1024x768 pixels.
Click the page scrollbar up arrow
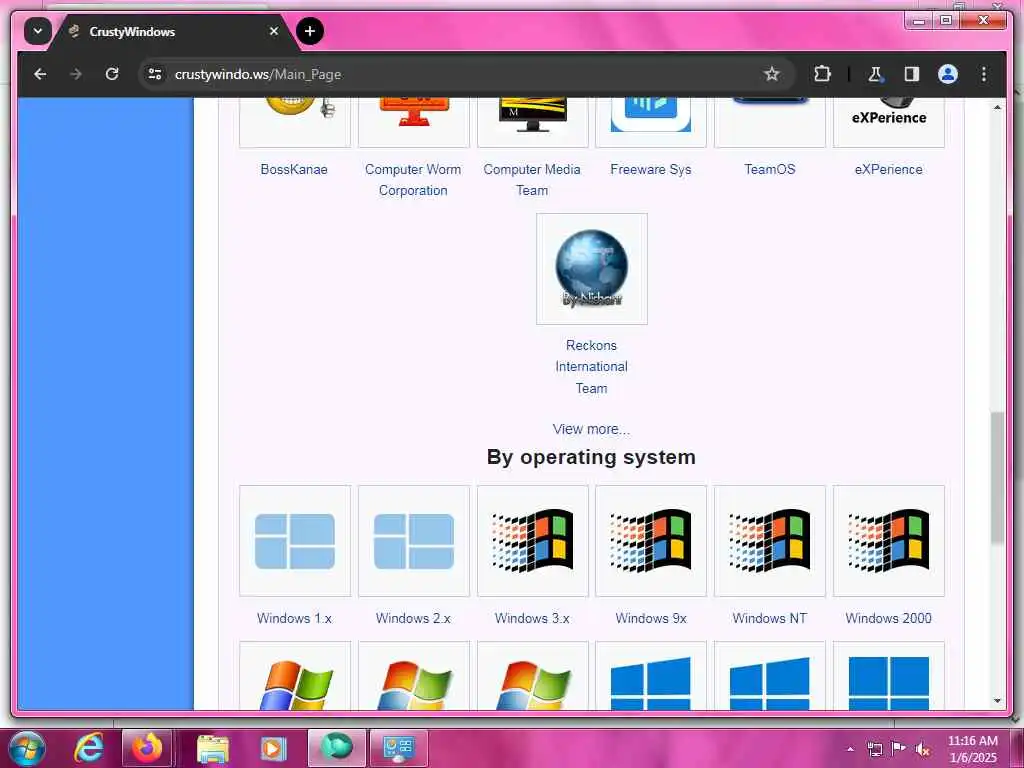point(997,107)
